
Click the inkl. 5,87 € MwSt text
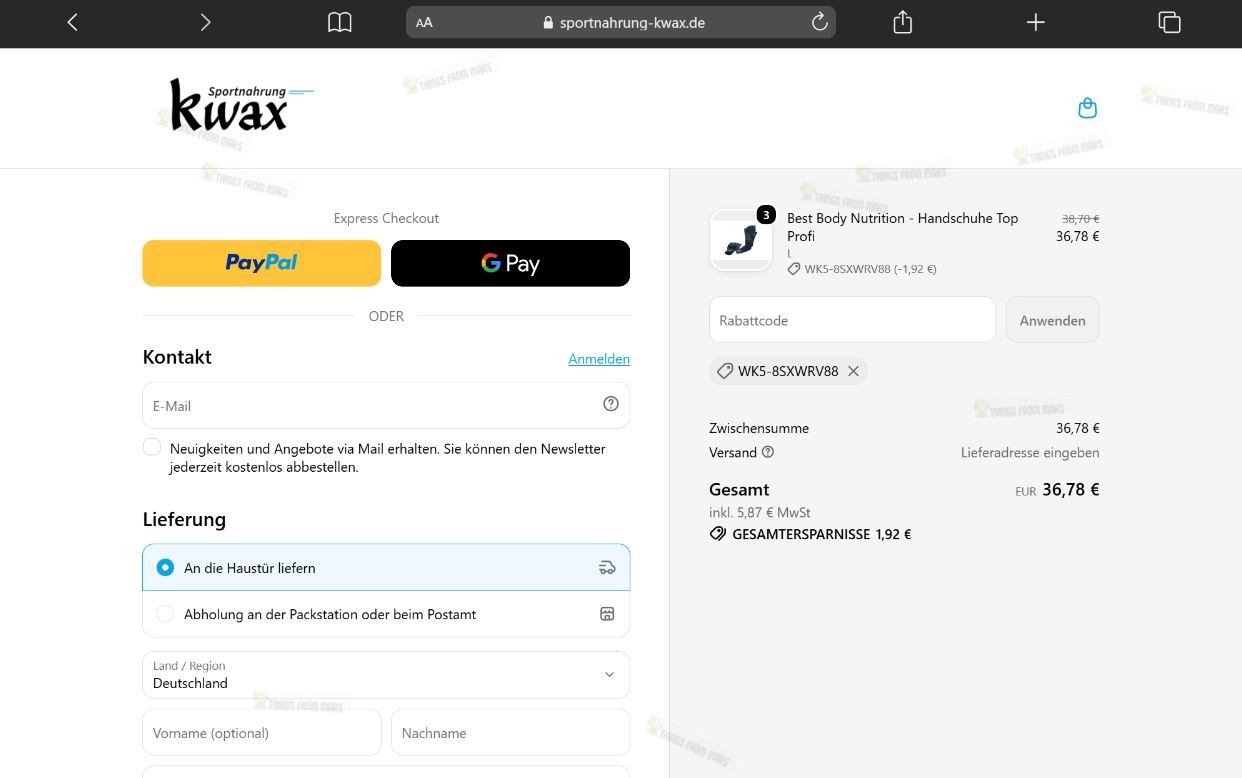tap(760, 512)
